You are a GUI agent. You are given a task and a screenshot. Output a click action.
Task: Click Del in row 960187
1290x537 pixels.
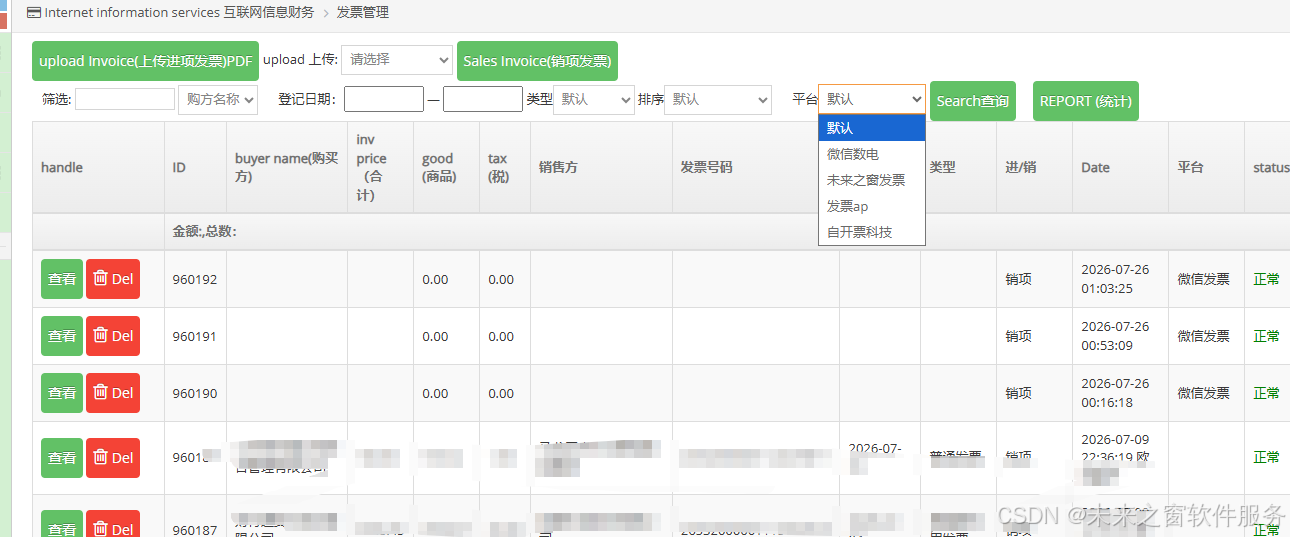[113, 524]
